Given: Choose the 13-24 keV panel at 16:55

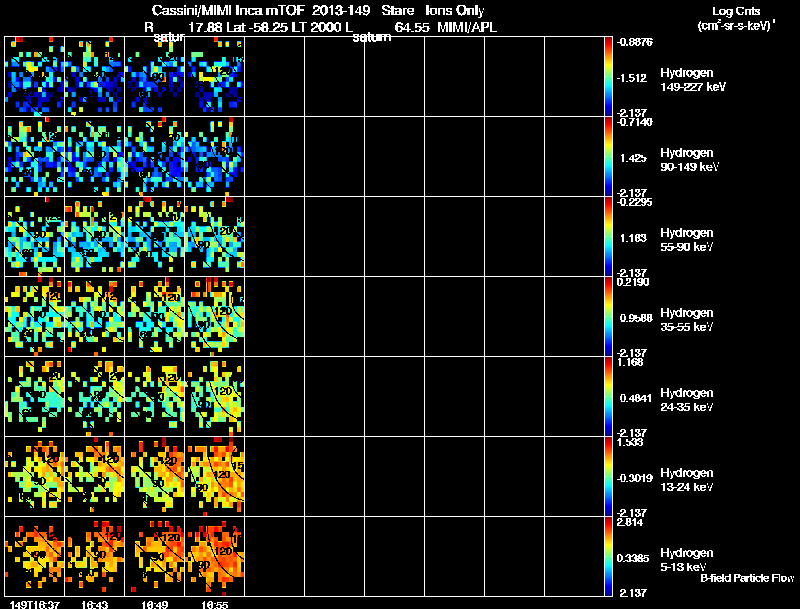Looking at the screenshot, I should click(x=214, y=476).
